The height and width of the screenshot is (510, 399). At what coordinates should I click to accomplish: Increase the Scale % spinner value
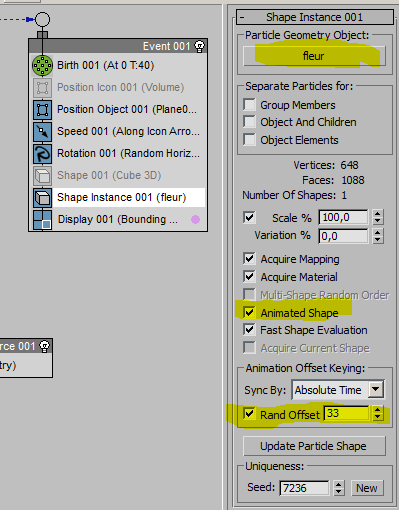pos(377,214)
